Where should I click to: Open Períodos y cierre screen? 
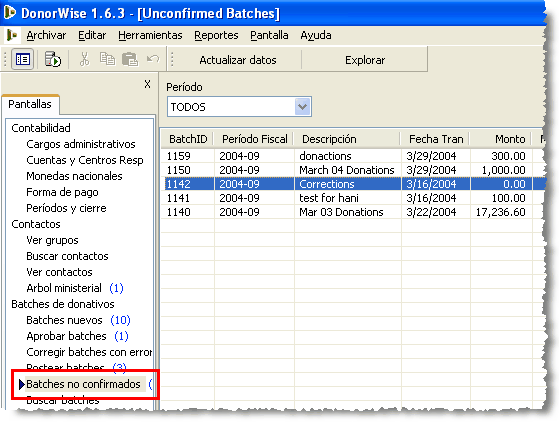click(66, 208)
